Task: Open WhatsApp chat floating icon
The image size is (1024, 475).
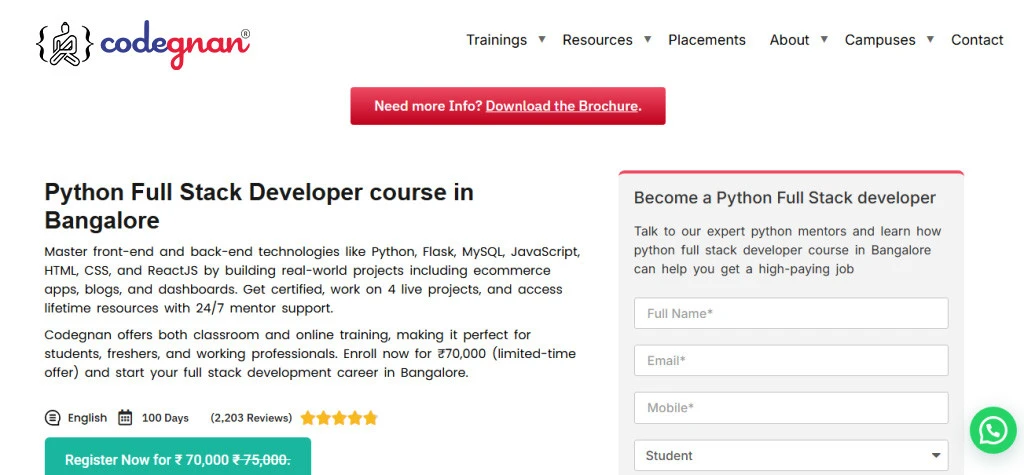Action: pyautogui.click(x=993, y=430)
